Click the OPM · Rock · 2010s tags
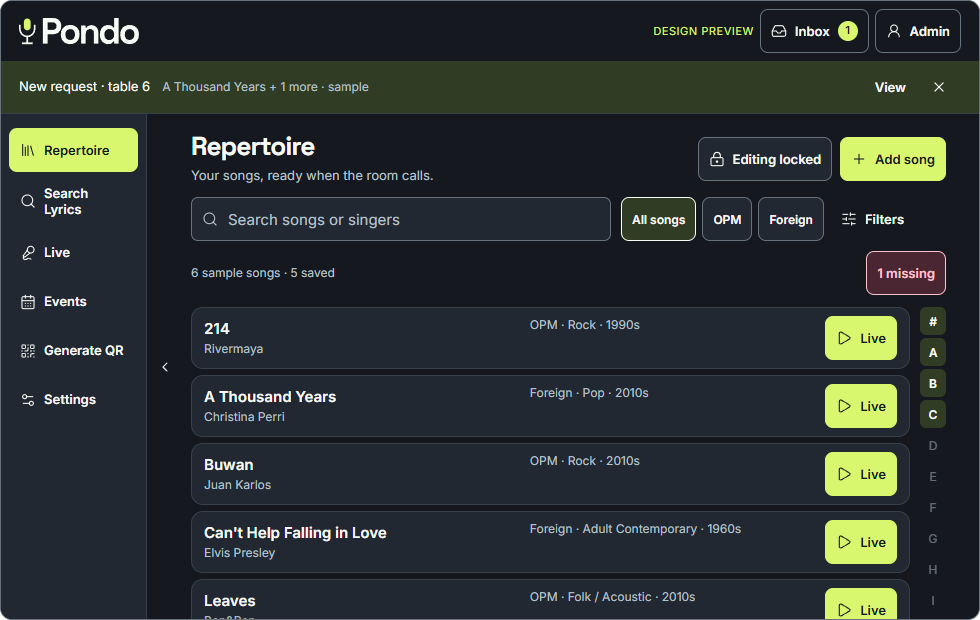980x620 pixels. pyautogui.click(x=584, y=461)
